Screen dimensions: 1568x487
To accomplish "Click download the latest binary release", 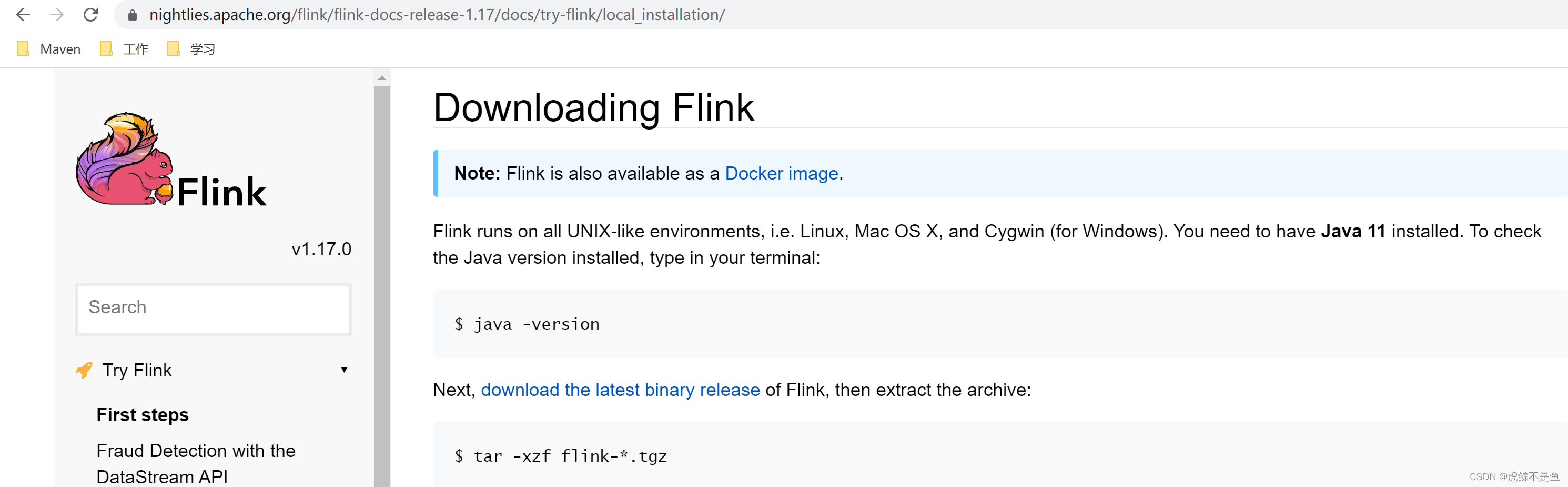I will (x=620, y=390).
